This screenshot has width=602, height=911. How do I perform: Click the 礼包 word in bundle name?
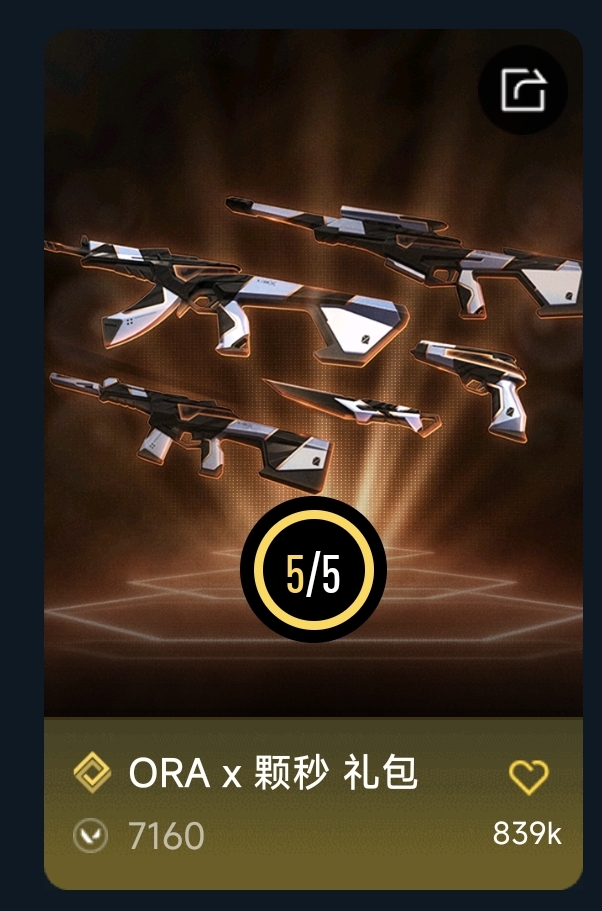click(x=380, y=773)
